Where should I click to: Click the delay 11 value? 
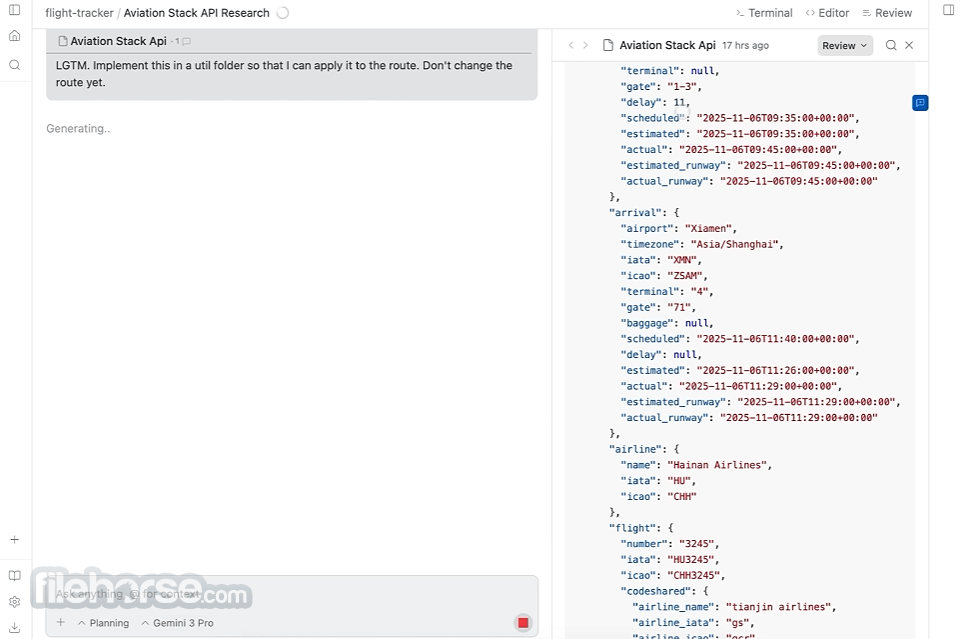click(679, 103)
